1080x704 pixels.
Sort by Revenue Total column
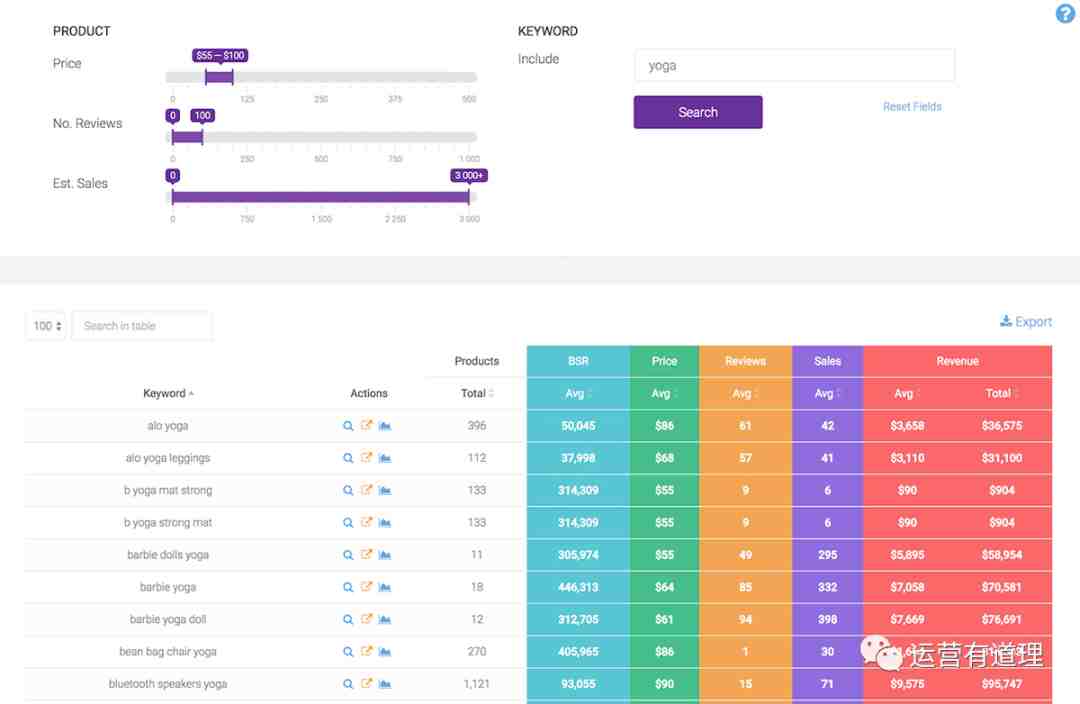point(1001,393)
